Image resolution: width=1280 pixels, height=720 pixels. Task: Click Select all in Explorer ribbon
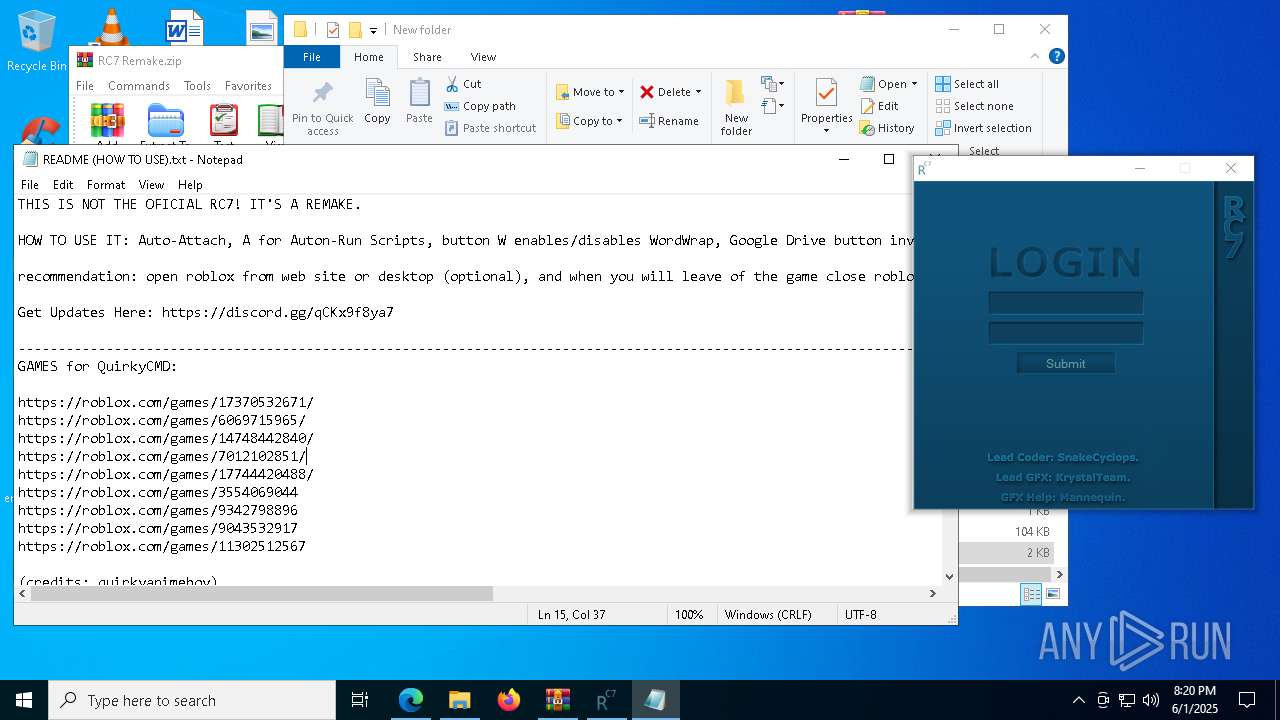click(967, 84)
